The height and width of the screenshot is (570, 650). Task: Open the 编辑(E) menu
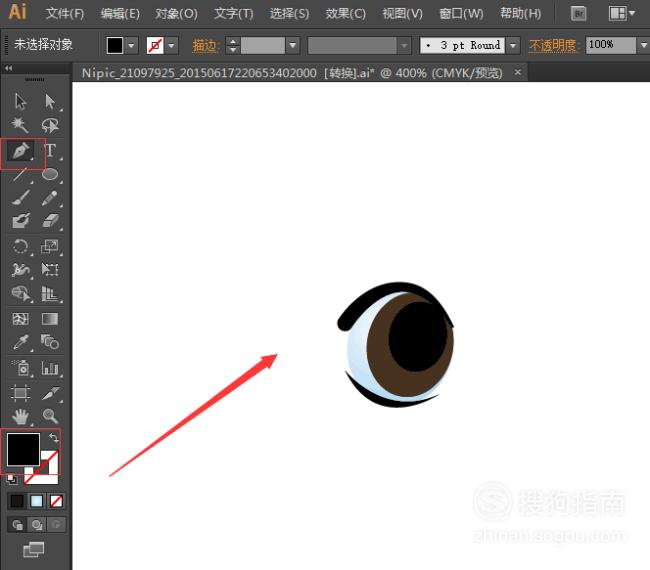click(x=120, y=14)
